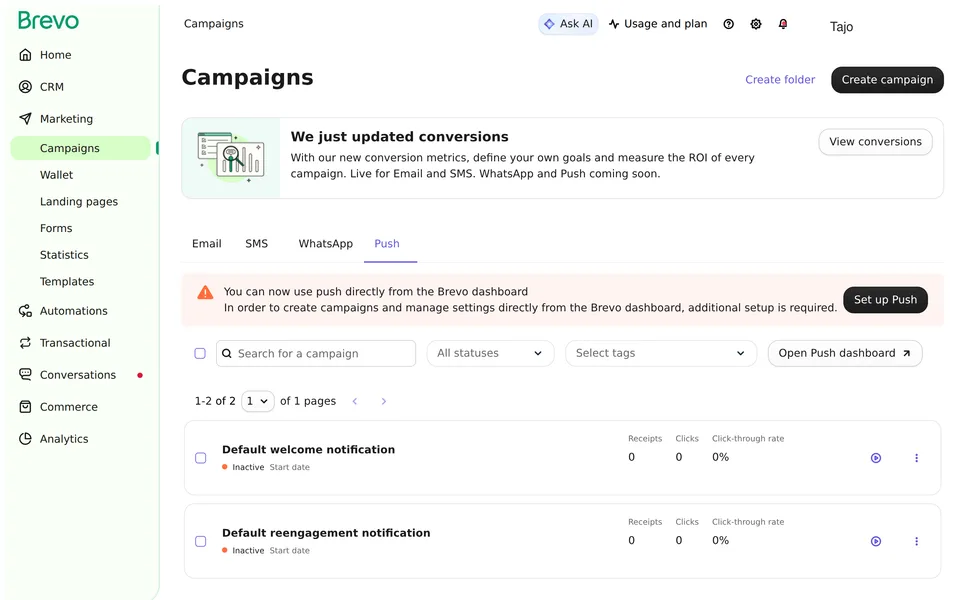This screenshot has height=600, width=960.
Task: Open the page number dropdown
Action: pyautogui.click(x=258, y=402)
